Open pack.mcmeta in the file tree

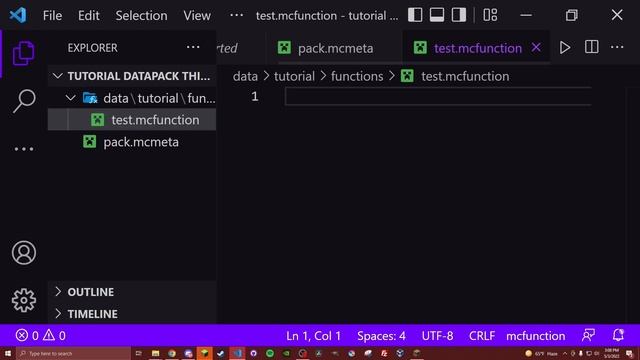(131, 142)
